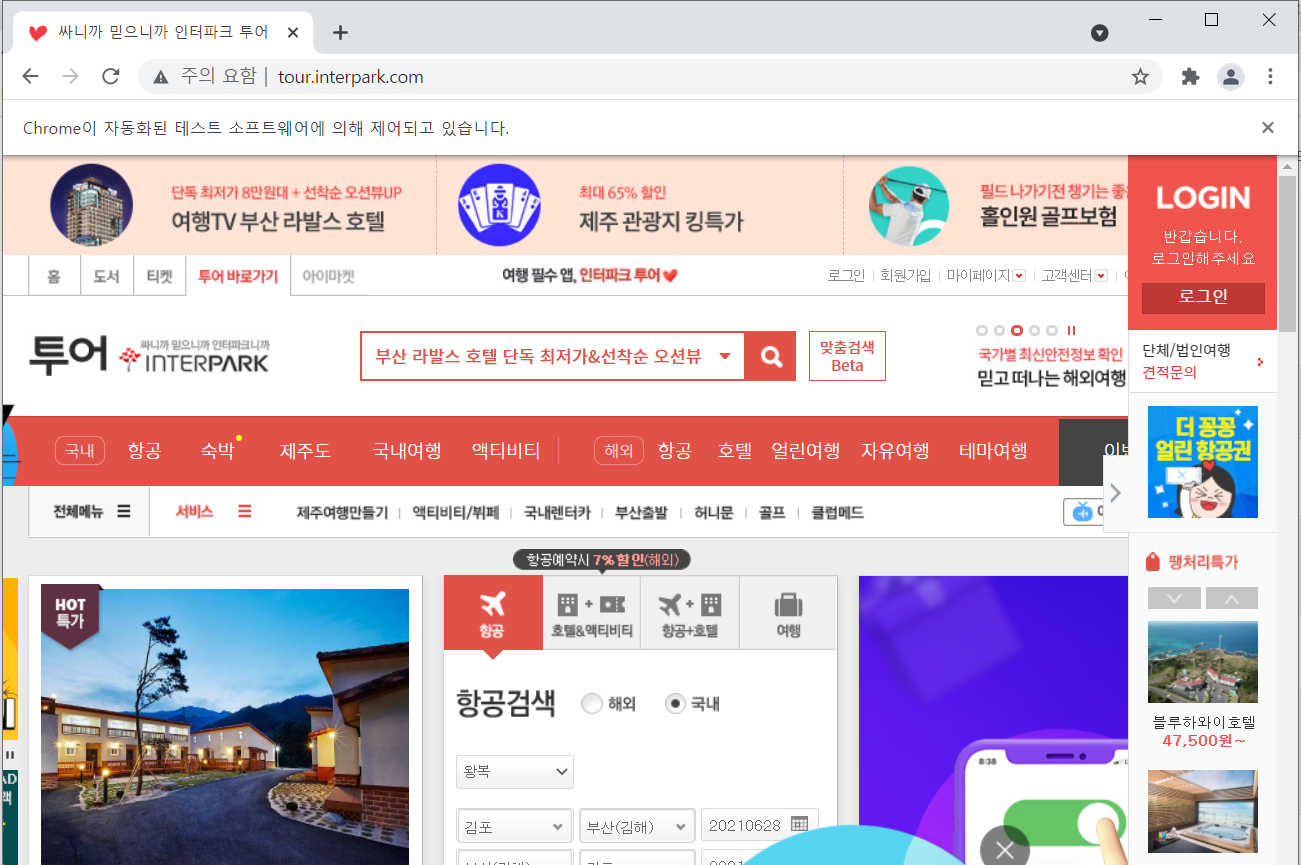Expand the 고객센터 dropdown

pyautogui.click(x=1101, y=276)
